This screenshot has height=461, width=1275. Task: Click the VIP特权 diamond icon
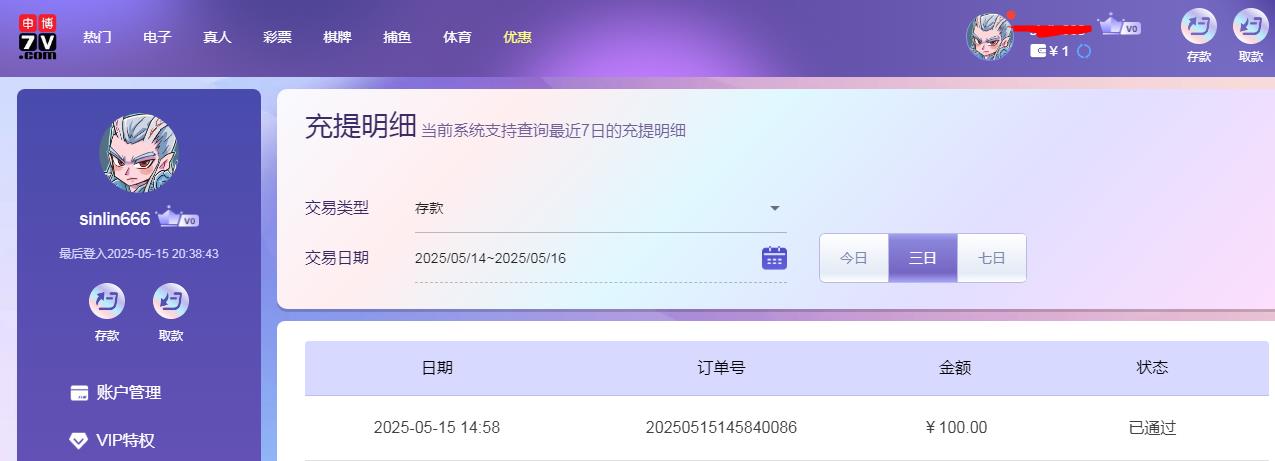pos(79,441)
